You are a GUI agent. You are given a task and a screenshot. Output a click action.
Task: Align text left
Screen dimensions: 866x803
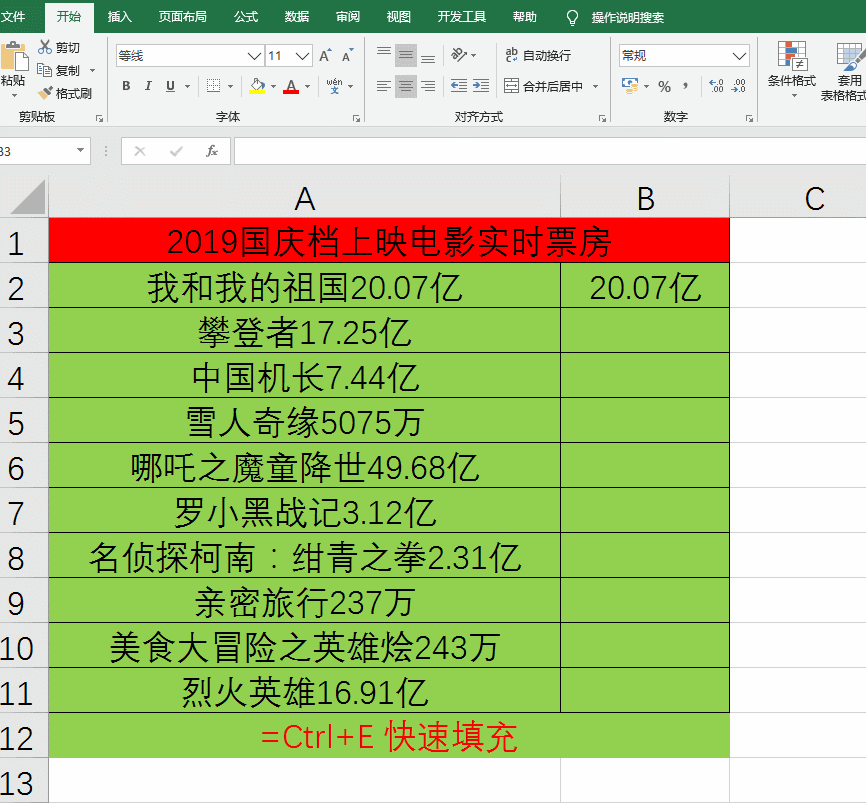coord(384,86)
